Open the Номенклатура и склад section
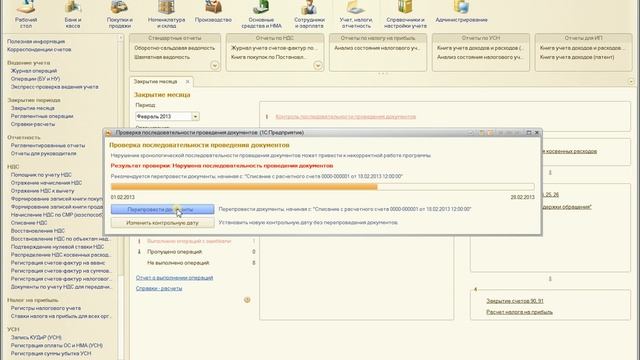Image resolution: width=640 pixels, height=360 pixels. 166,15
